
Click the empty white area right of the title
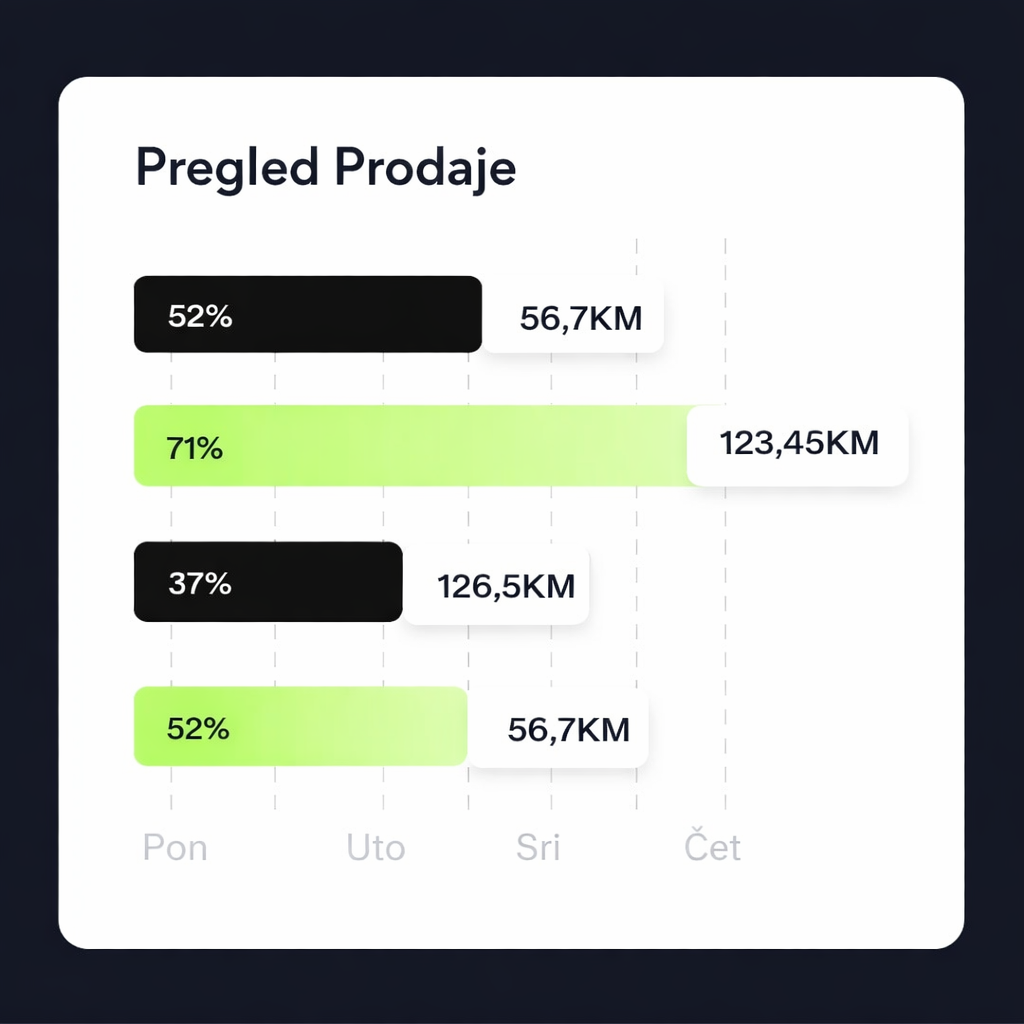click(750, 168)
